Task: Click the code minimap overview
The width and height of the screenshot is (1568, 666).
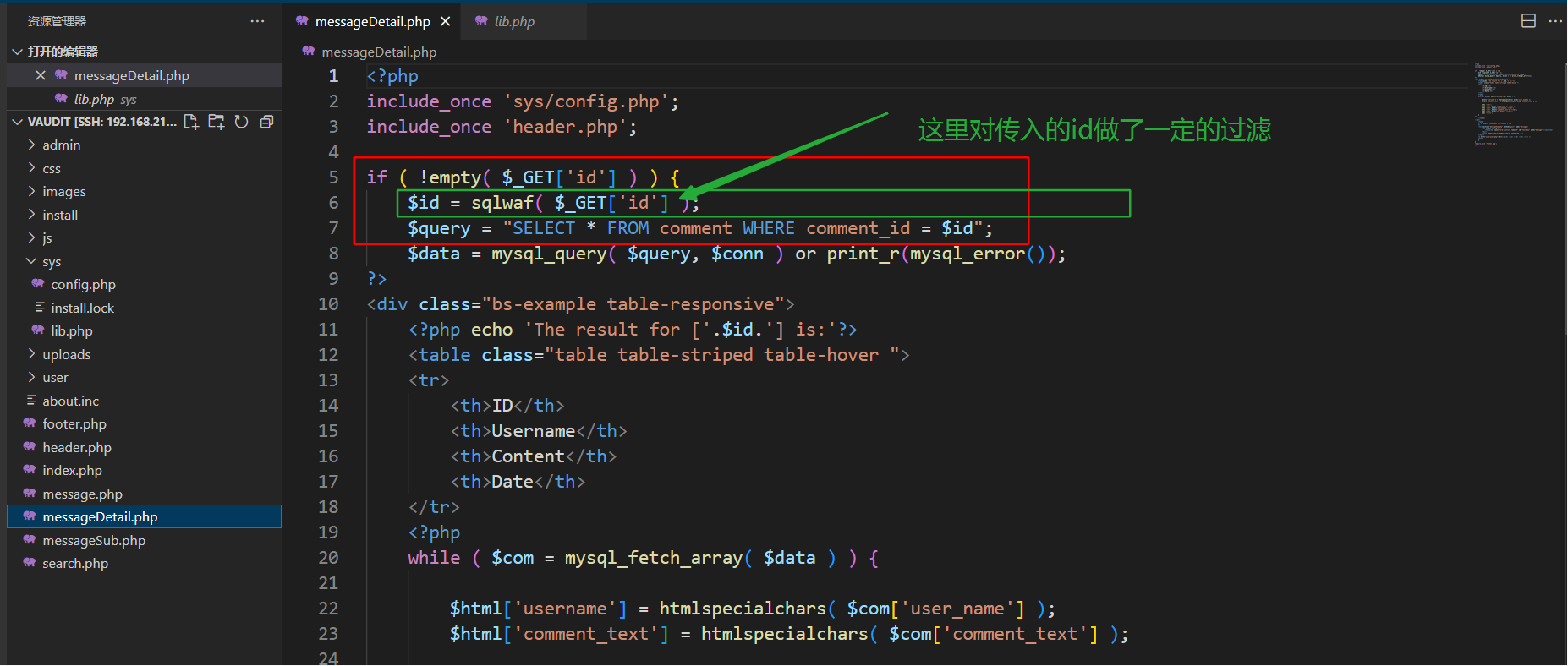Action: [1514, 103]
